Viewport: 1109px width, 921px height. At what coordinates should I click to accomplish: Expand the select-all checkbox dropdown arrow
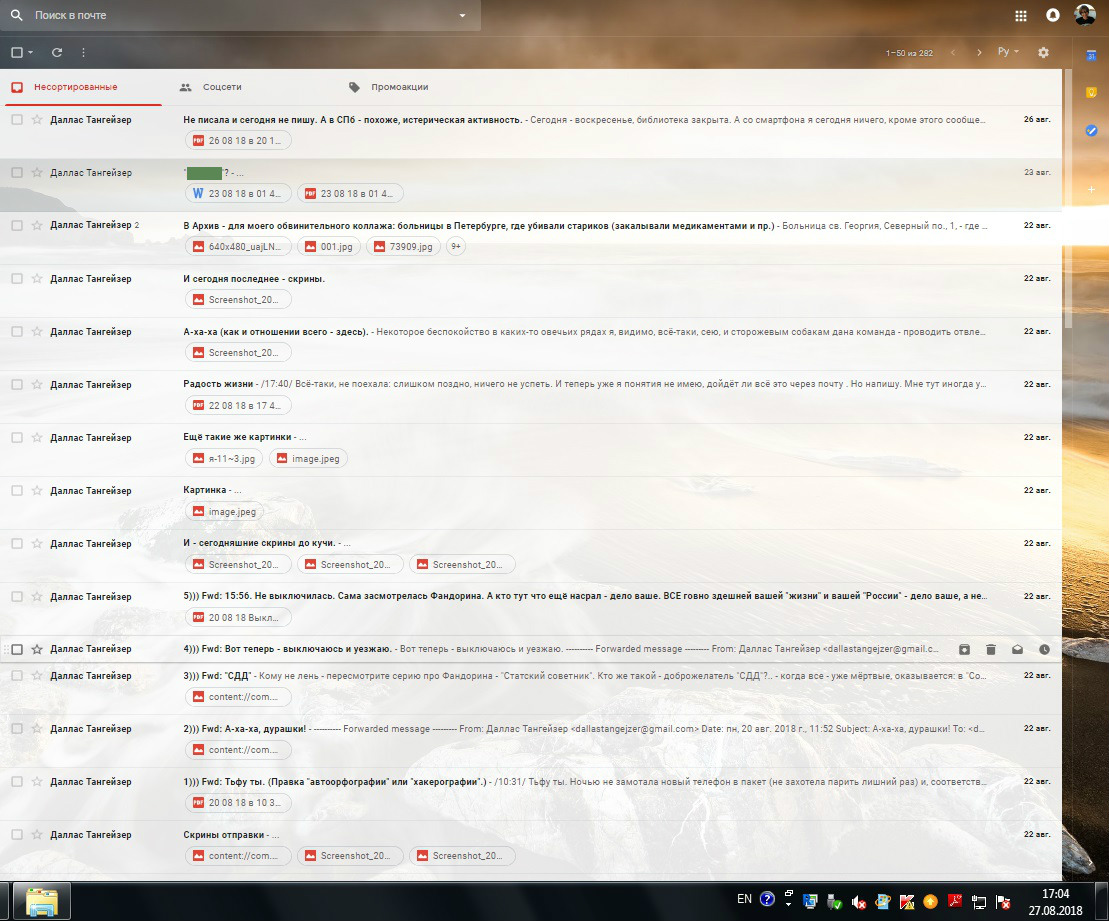click(x=31, y=52)
